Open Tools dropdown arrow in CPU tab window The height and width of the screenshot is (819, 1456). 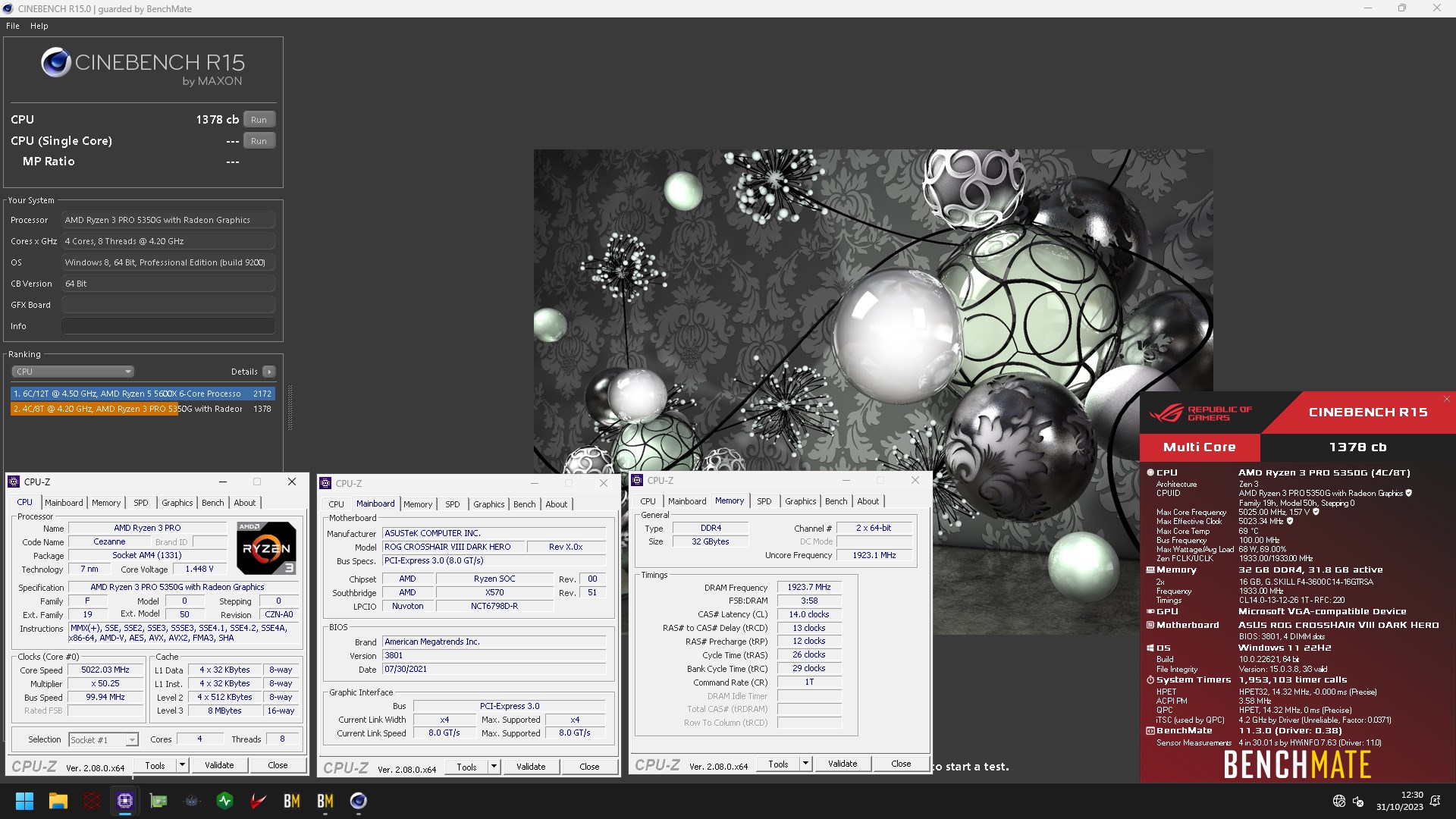(x=182, y=765)
